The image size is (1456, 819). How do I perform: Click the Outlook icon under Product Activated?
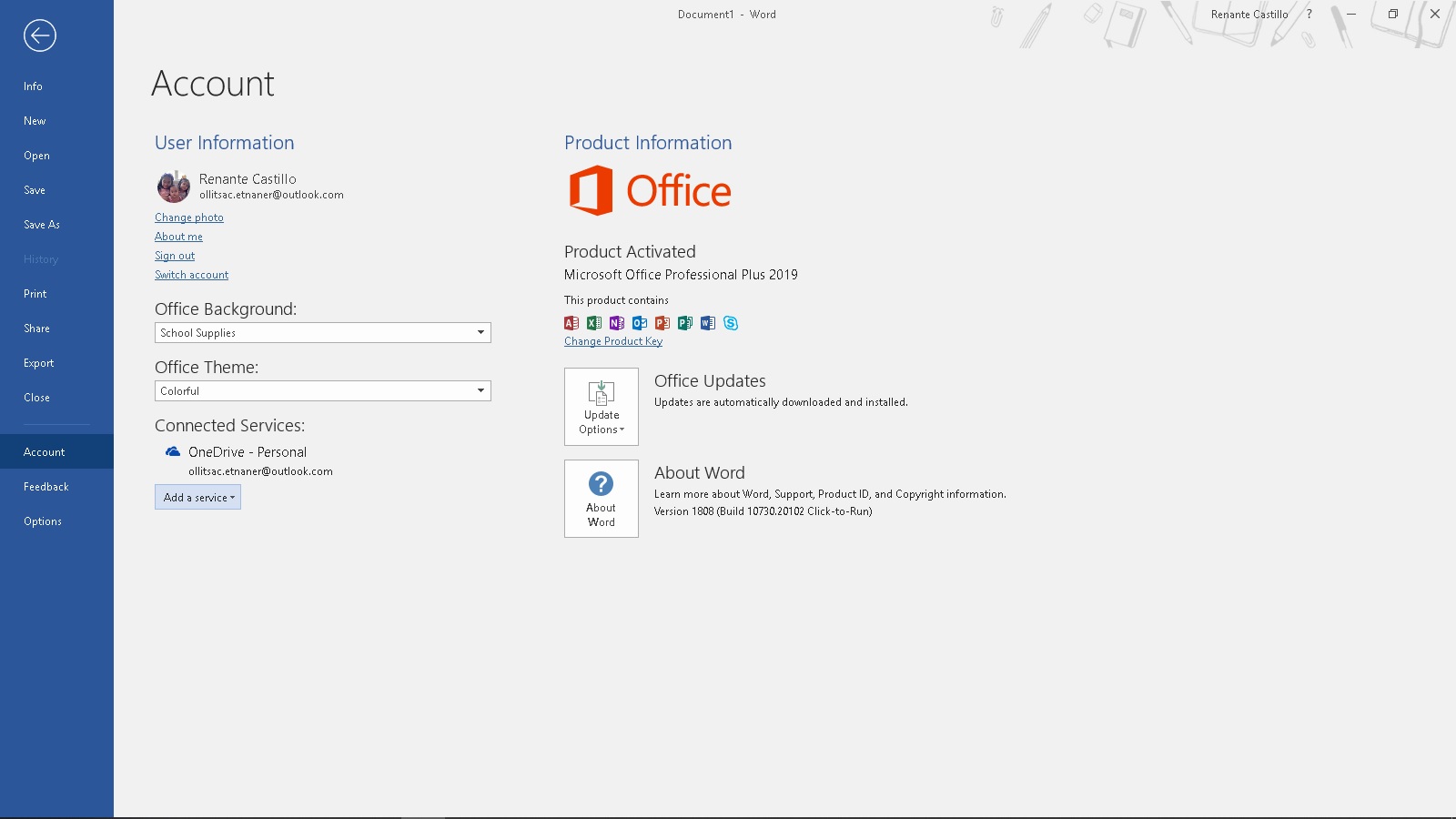pos(640,323)
